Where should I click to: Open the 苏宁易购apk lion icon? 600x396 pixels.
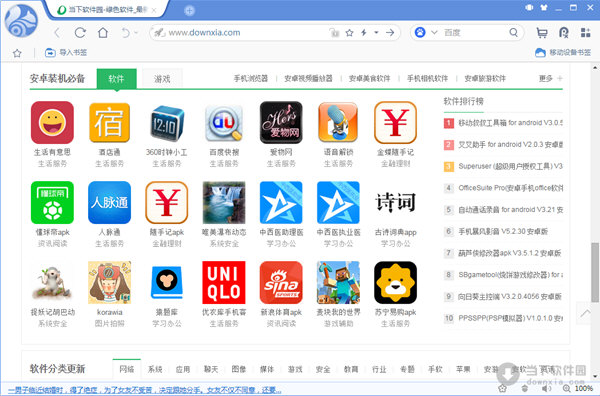tap(395, 282)
